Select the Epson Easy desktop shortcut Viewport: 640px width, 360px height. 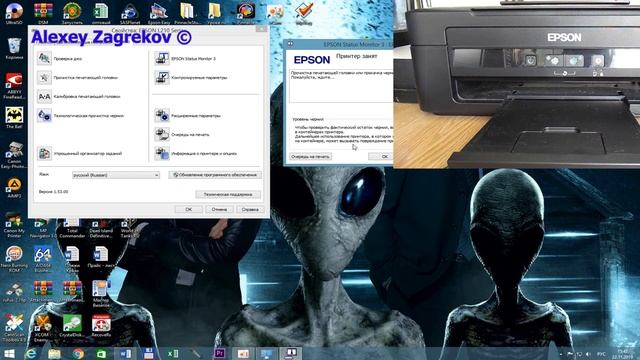(x=159, y=13)
